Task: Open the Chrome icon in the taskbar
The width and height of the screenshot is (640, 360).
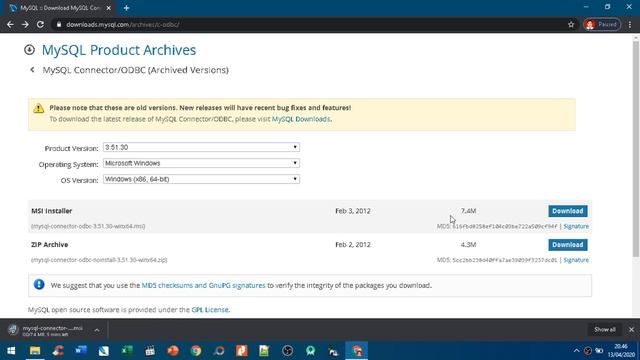Action: 196,351
